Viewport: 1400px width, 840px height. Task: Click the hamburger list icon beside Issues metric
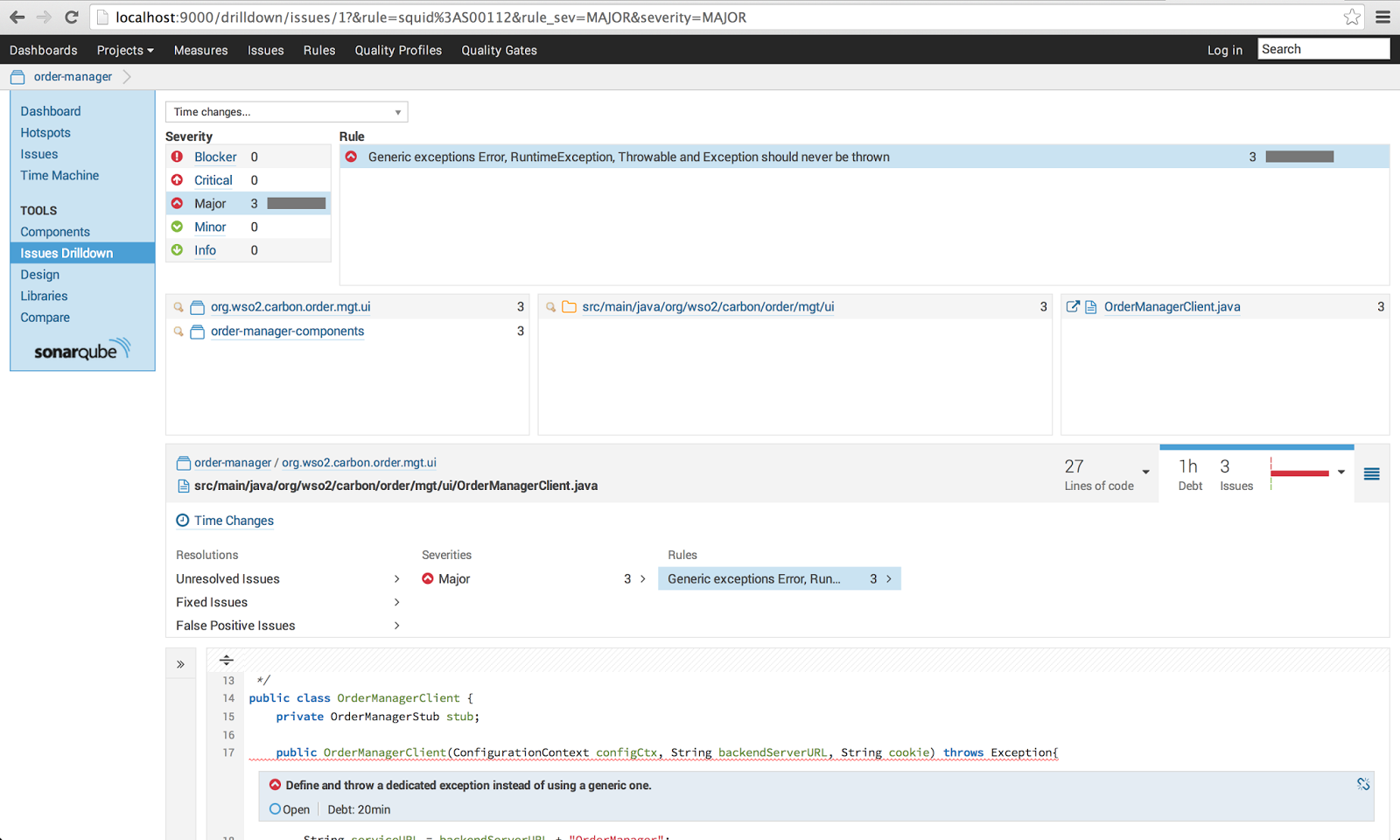pos(1371,473)
